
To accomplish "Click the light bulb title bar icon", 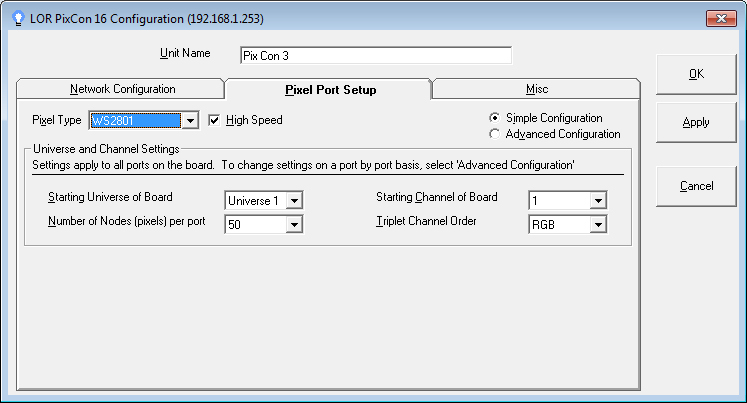I will 18,19.
